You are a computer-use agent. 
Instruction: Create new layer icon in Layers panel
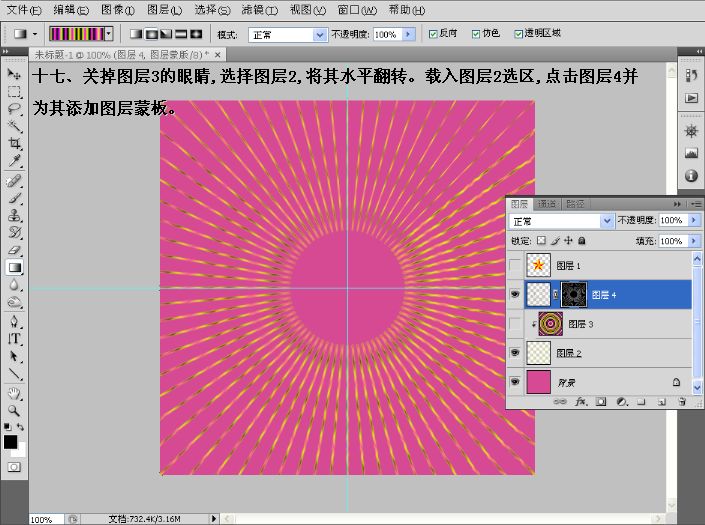661,402
